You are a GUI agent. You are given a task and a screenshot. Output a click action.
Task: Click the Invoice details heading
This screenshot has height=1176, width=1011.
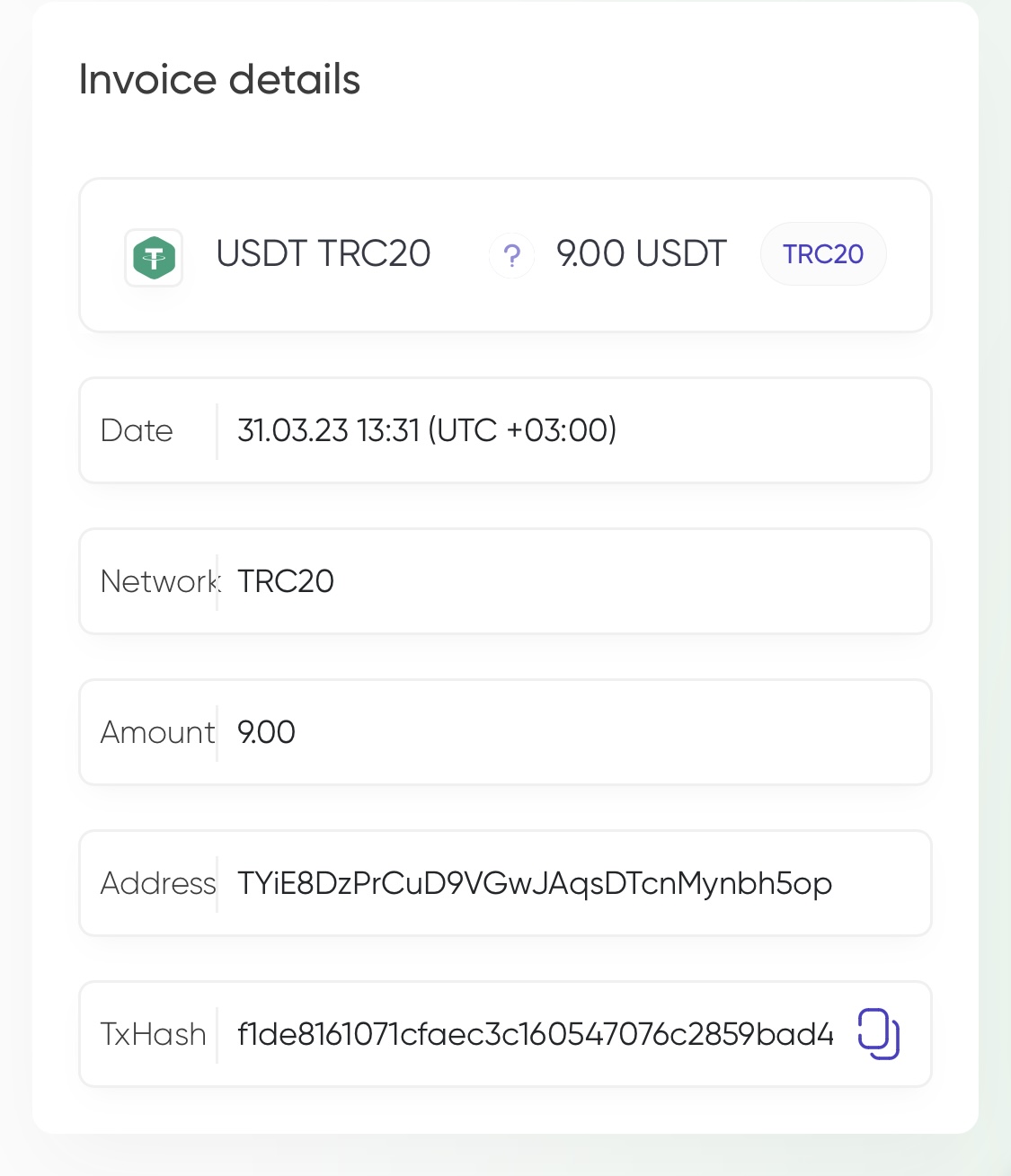(x=219, y=79)
